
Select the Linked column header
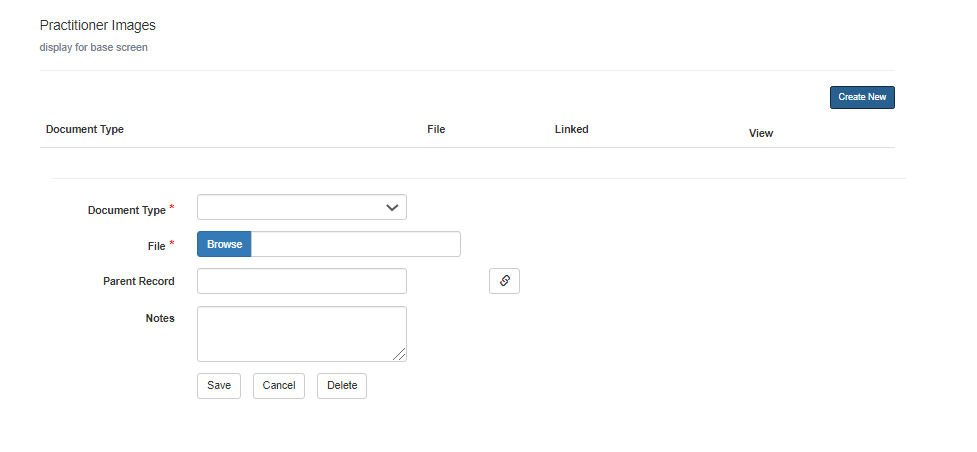[571, 129]
